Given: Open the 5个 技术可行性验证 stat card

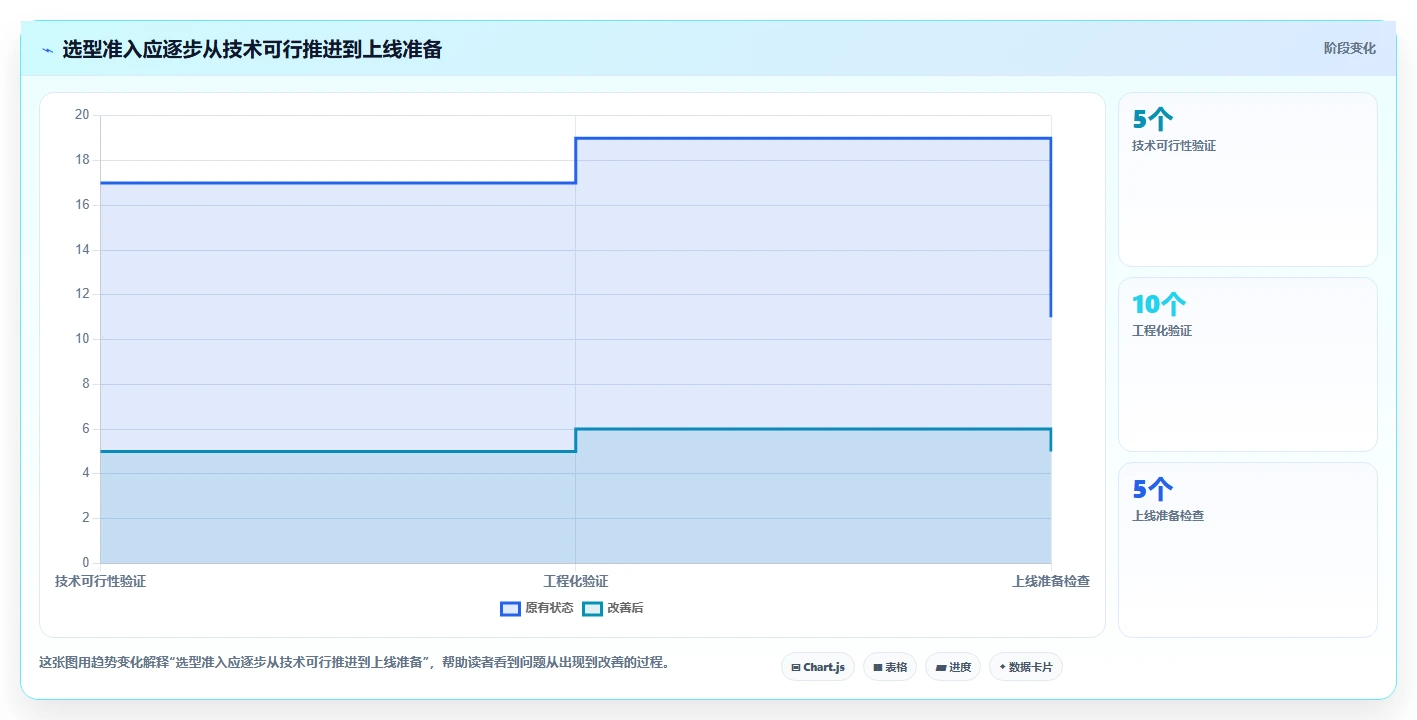Looking at the screenshot, I should coord(1248,179).
